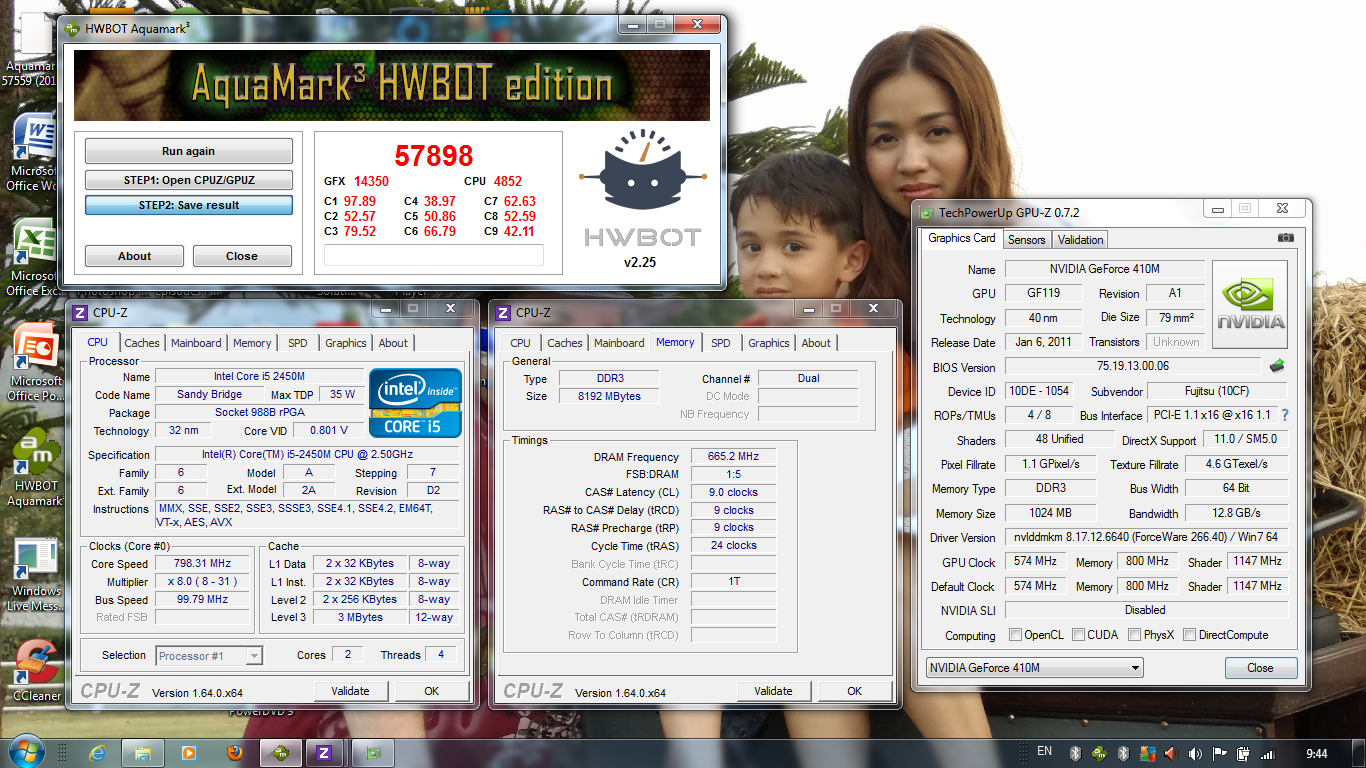
Task: Click the total score 57898
Action: pyautogui.click(x=433, y=155)
